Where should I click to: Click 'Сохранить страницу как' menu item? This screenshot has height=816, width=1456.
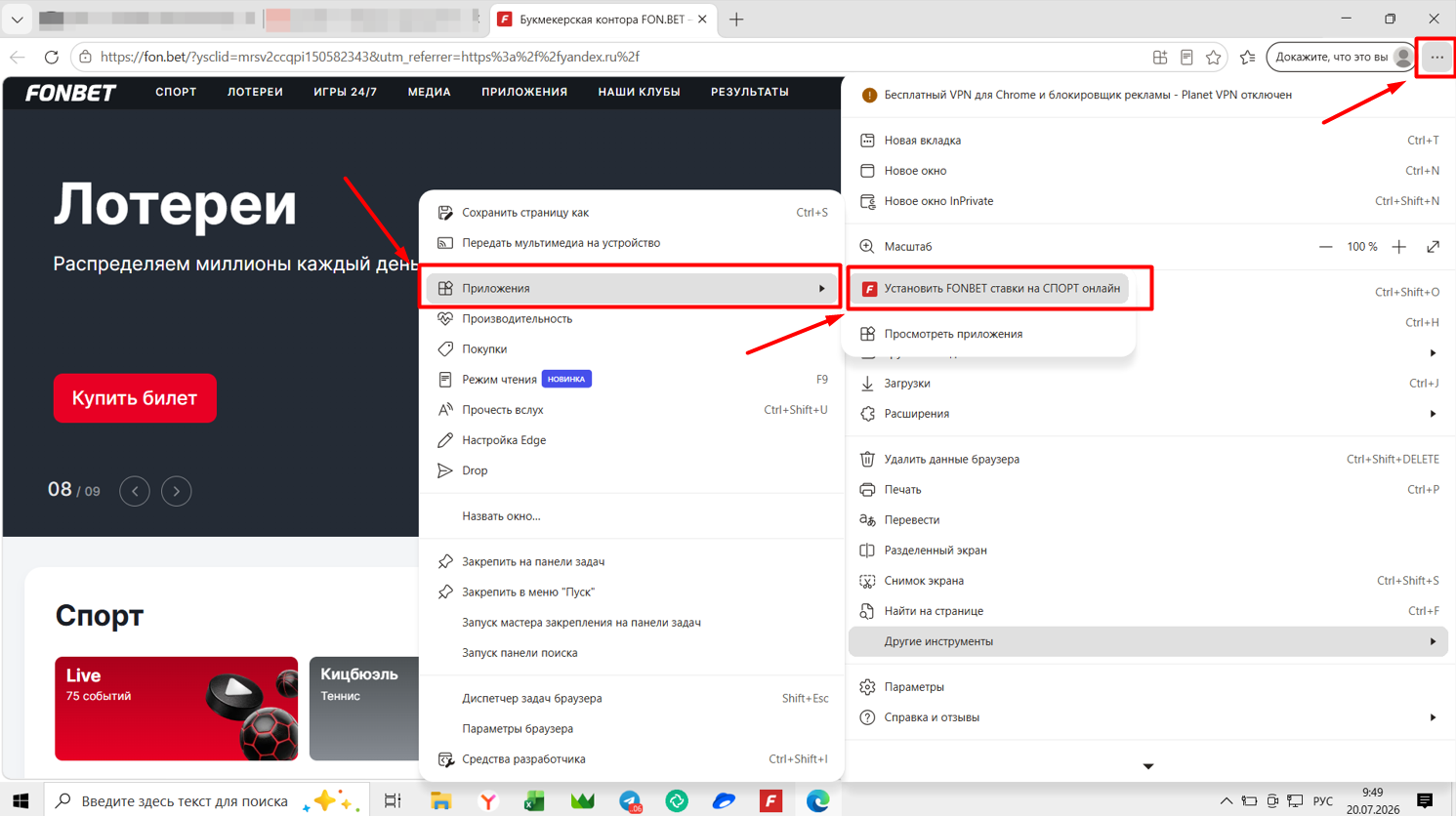click(632, 213)
